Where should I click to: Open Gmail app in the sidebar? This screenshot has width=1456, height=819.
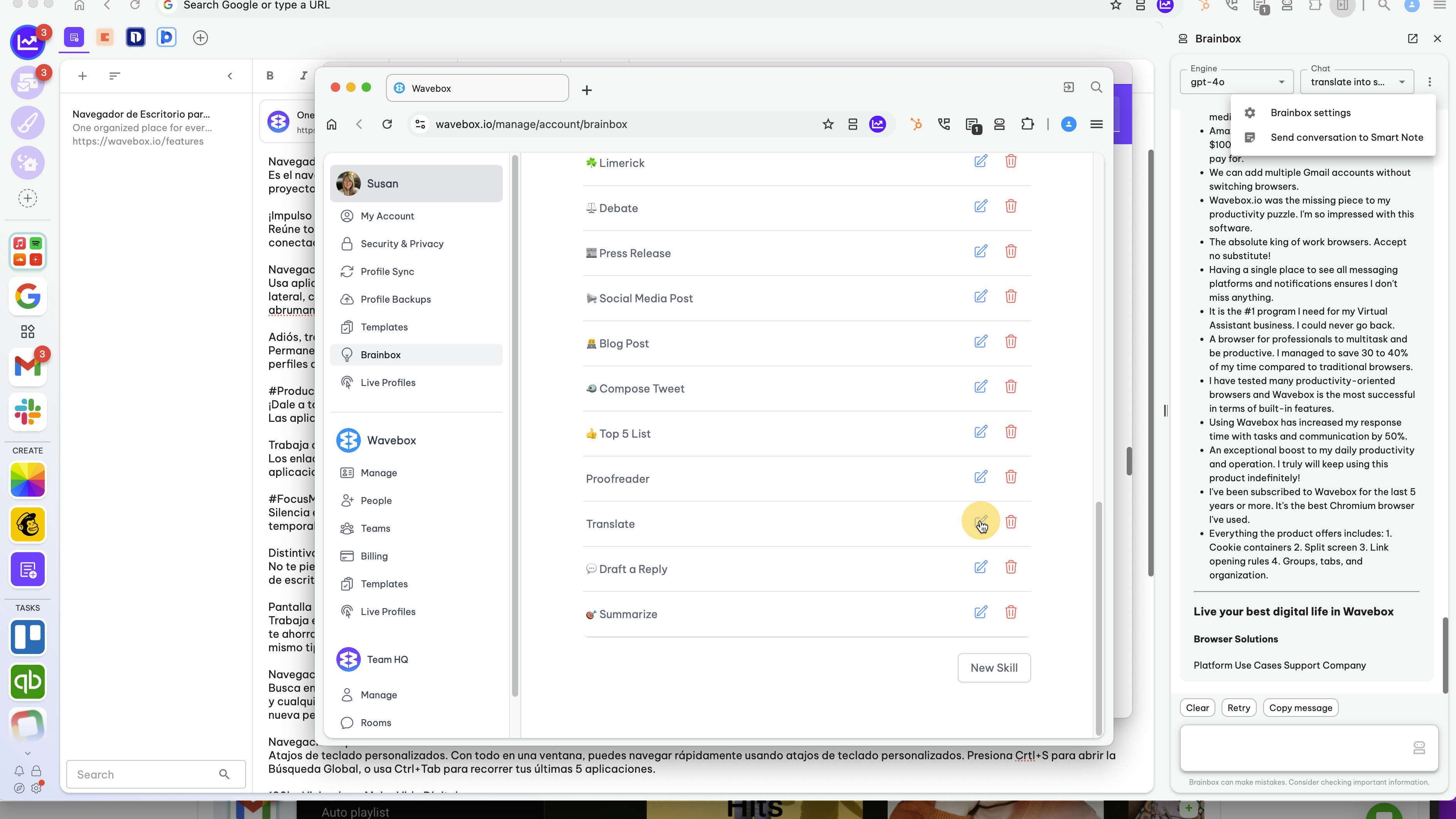click(x=28, y=366)
